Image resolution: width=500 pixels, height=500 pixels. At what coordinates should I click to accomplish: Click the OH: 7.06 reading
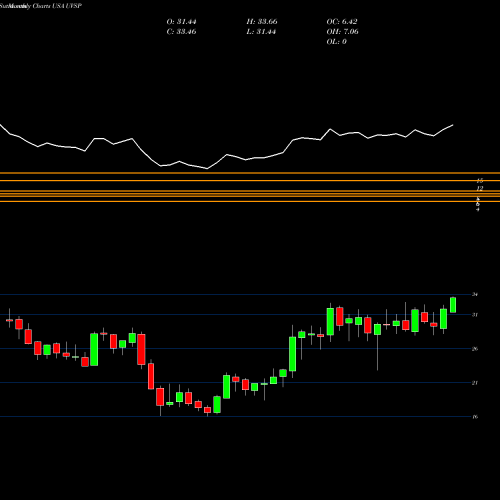342,32
